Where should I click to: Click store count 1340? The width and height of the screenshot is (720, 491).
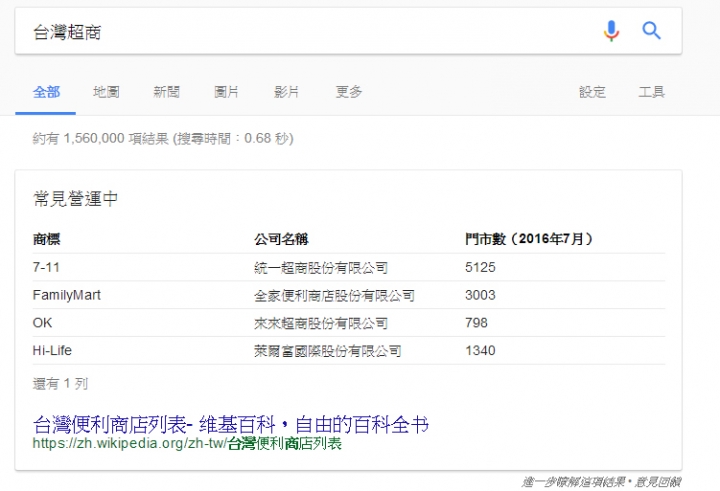pyautogui.click(x=480, y=351)
